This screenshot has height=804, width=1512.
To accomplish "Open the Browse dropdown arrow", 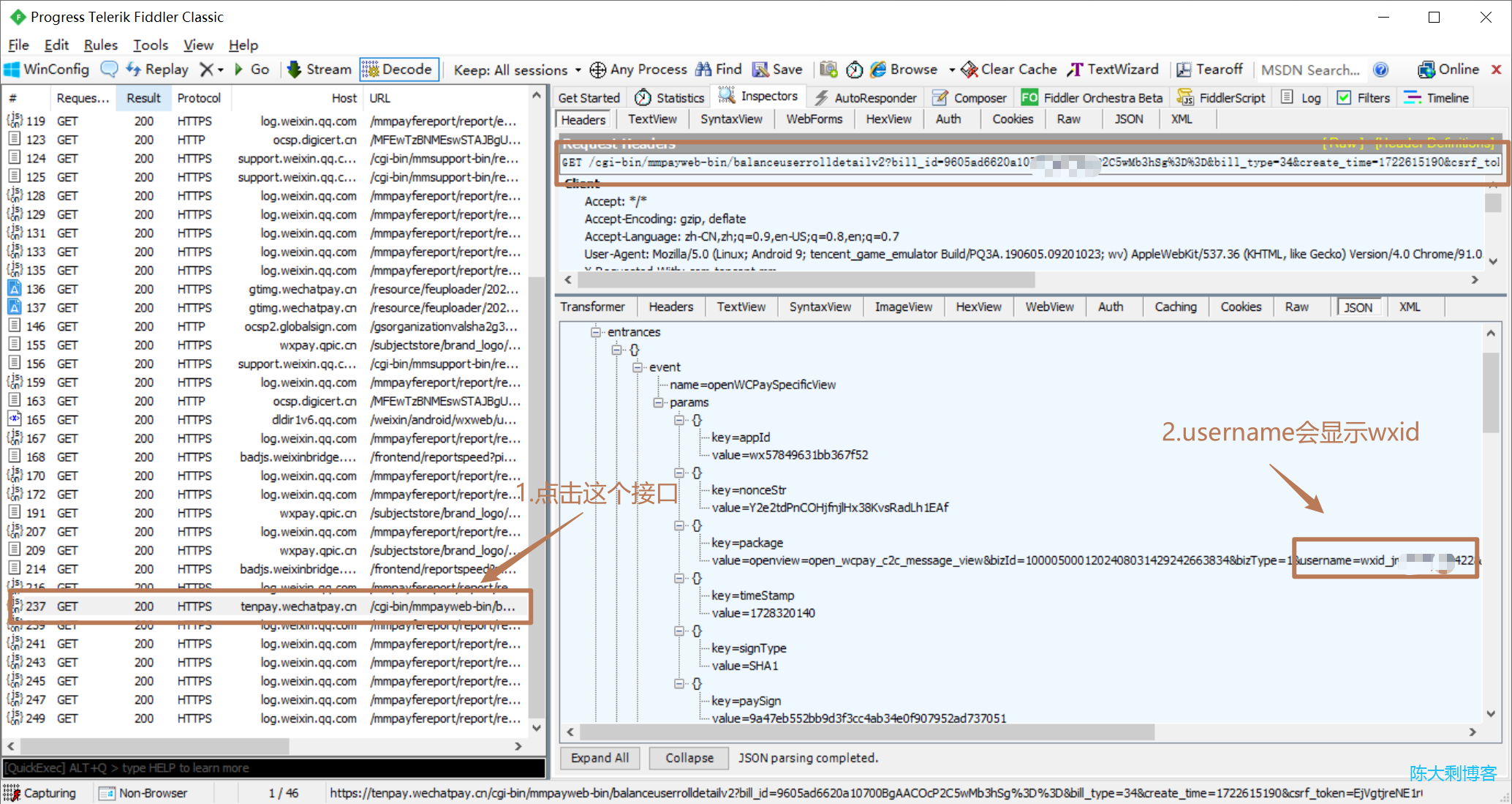I will tap(951, 70).
